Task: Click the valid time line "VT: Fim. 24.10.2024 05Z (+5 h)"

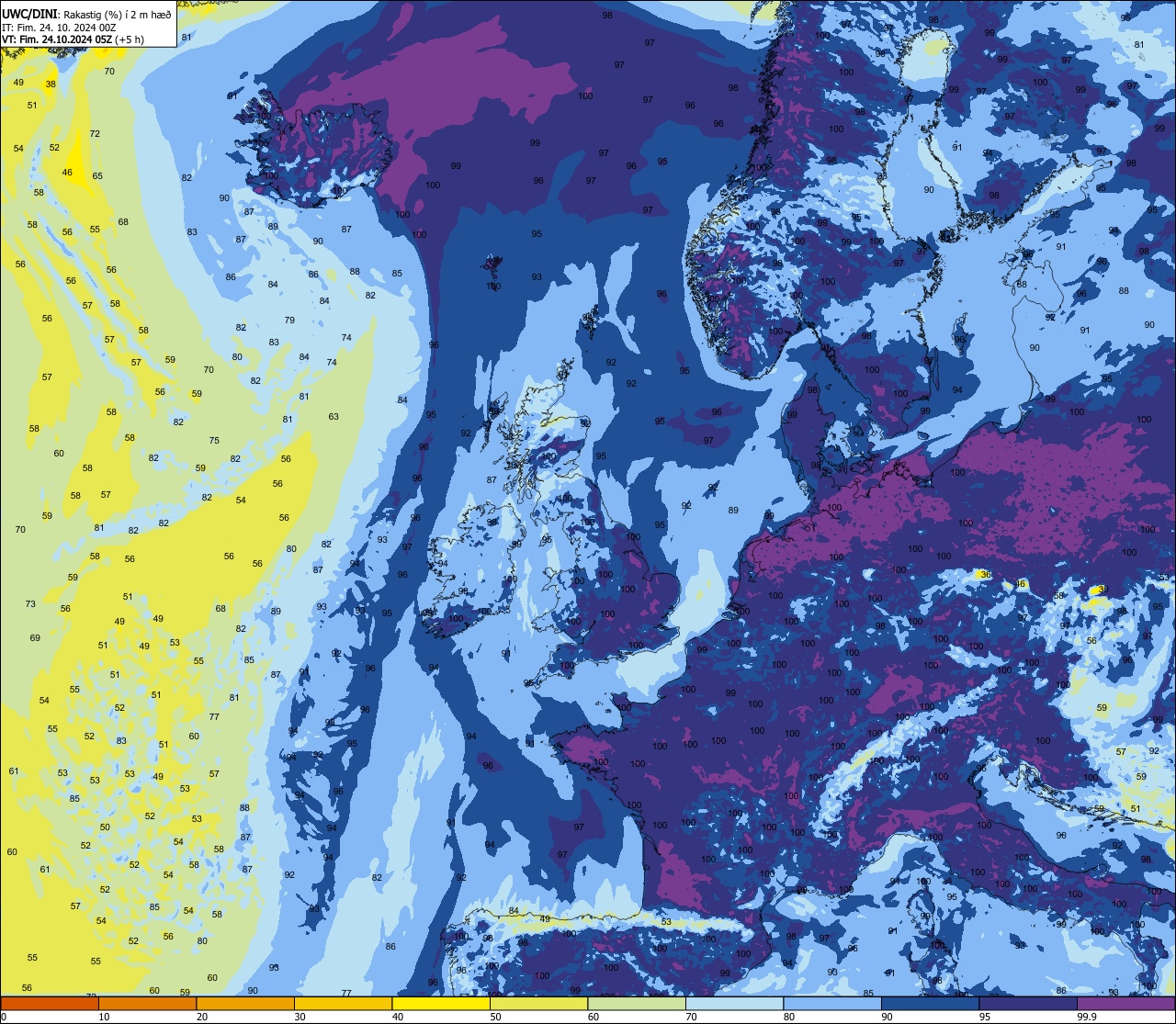Action: 73,39
